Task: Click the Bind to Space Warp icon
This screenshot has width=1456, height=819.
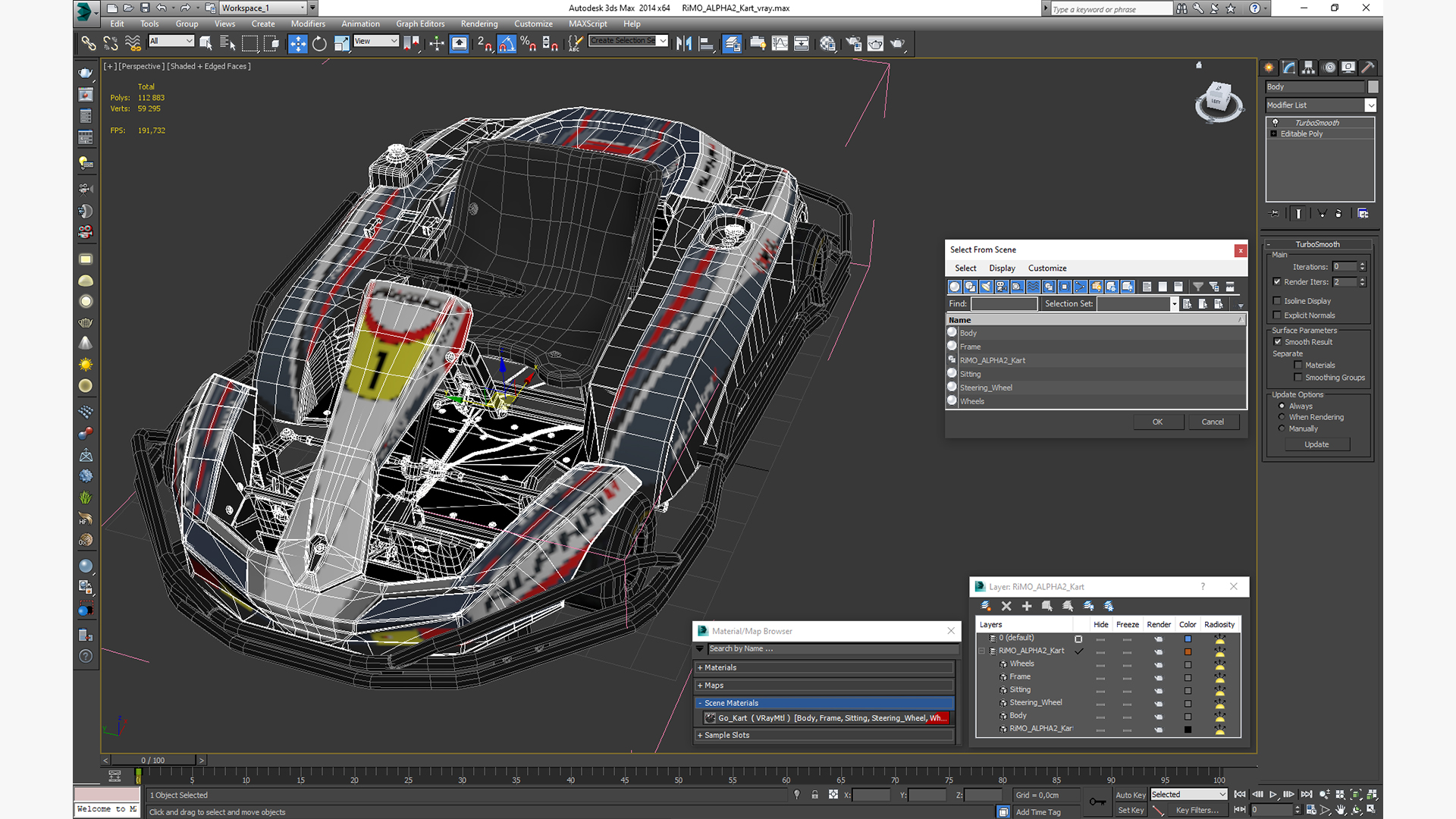Action: coord(133,44)
